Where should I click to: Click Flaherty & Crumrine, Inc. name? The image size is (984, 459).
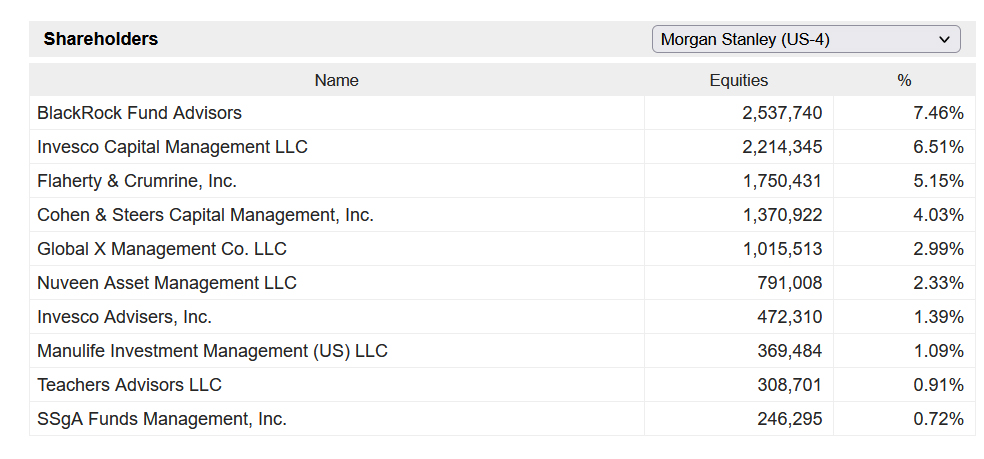tap(137, 181)
